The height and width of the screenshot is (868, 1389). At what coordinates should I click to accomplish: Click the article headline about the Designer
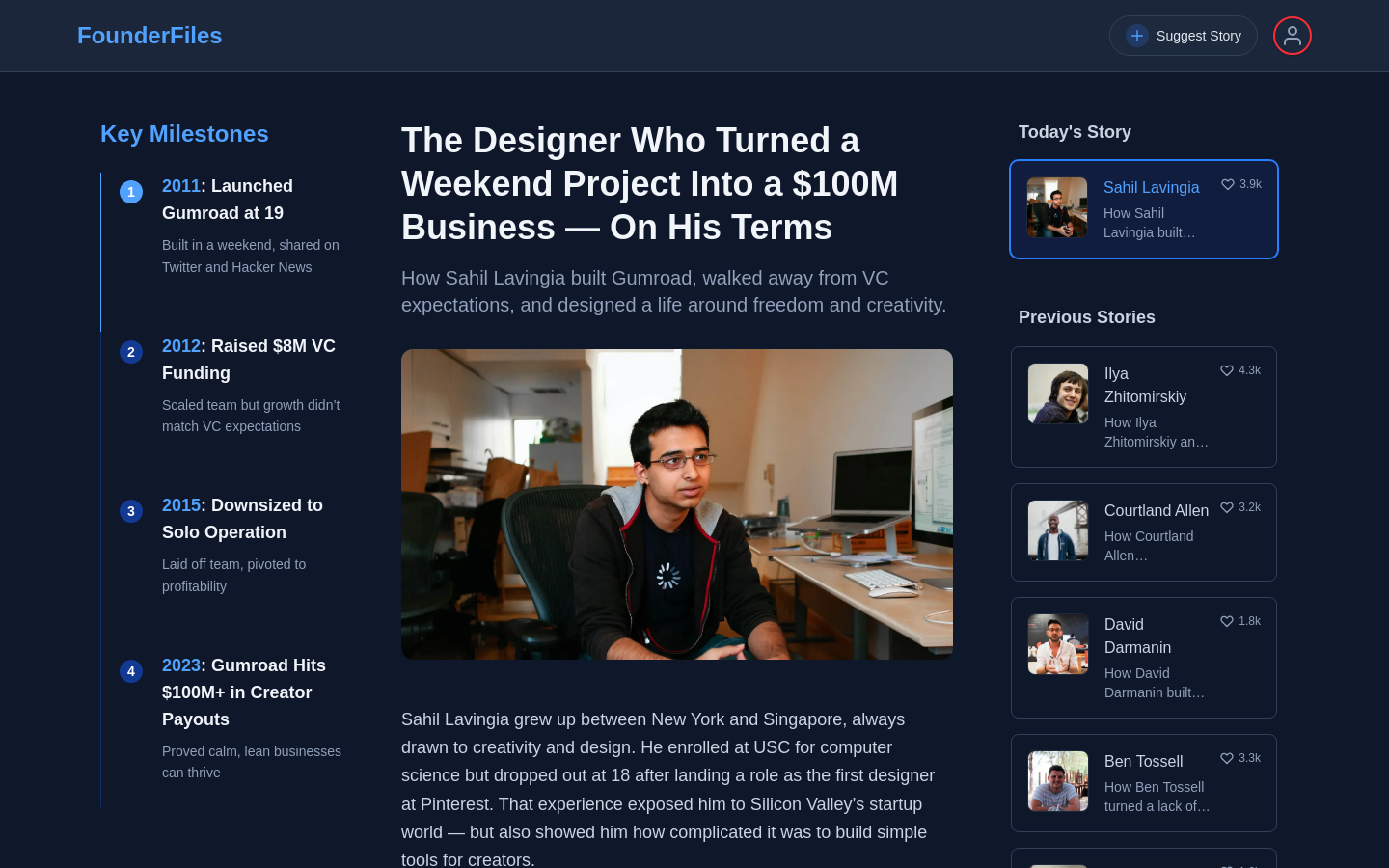tap(650, 183)
